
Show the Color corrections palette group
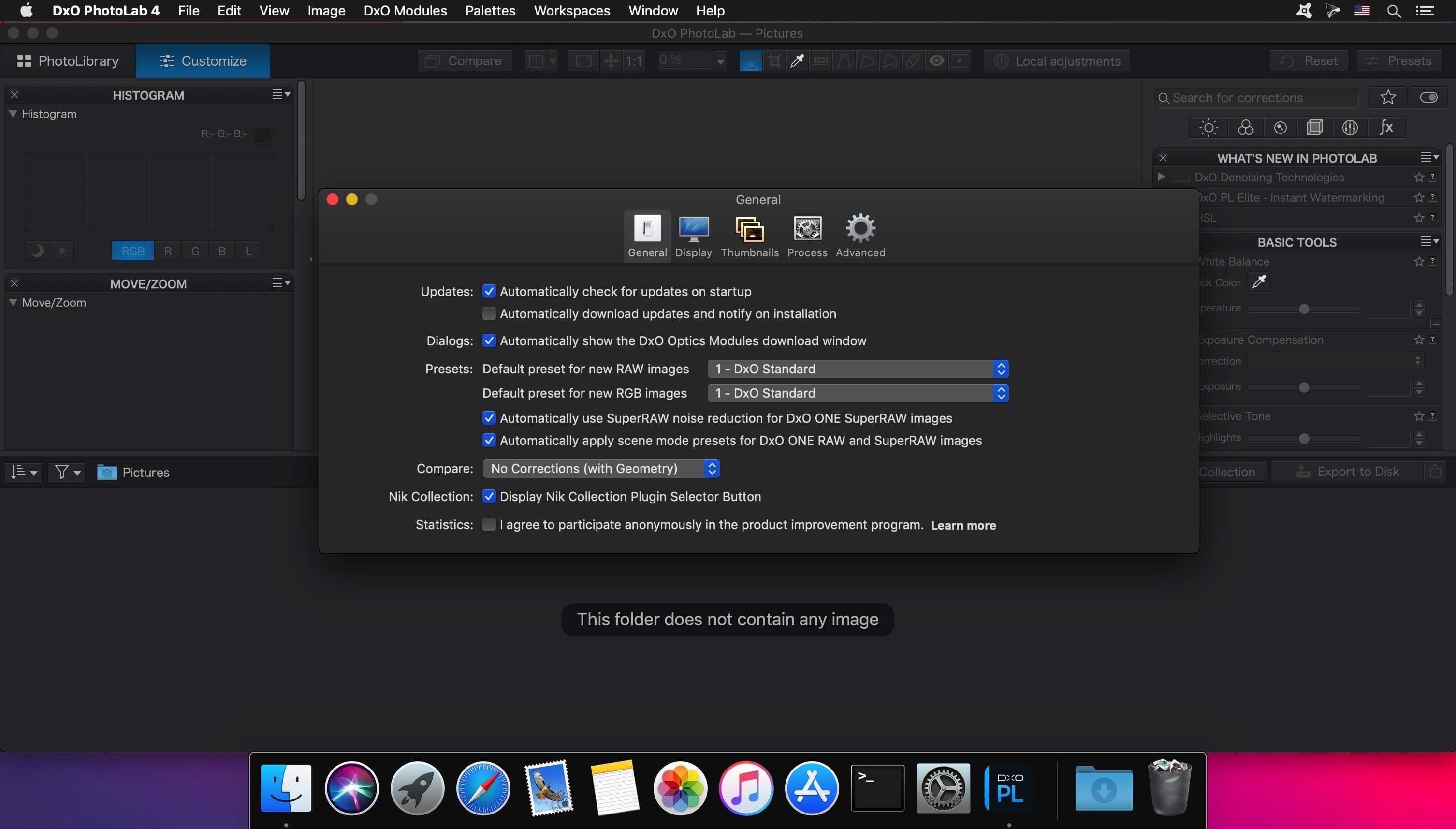(1246, 128)
